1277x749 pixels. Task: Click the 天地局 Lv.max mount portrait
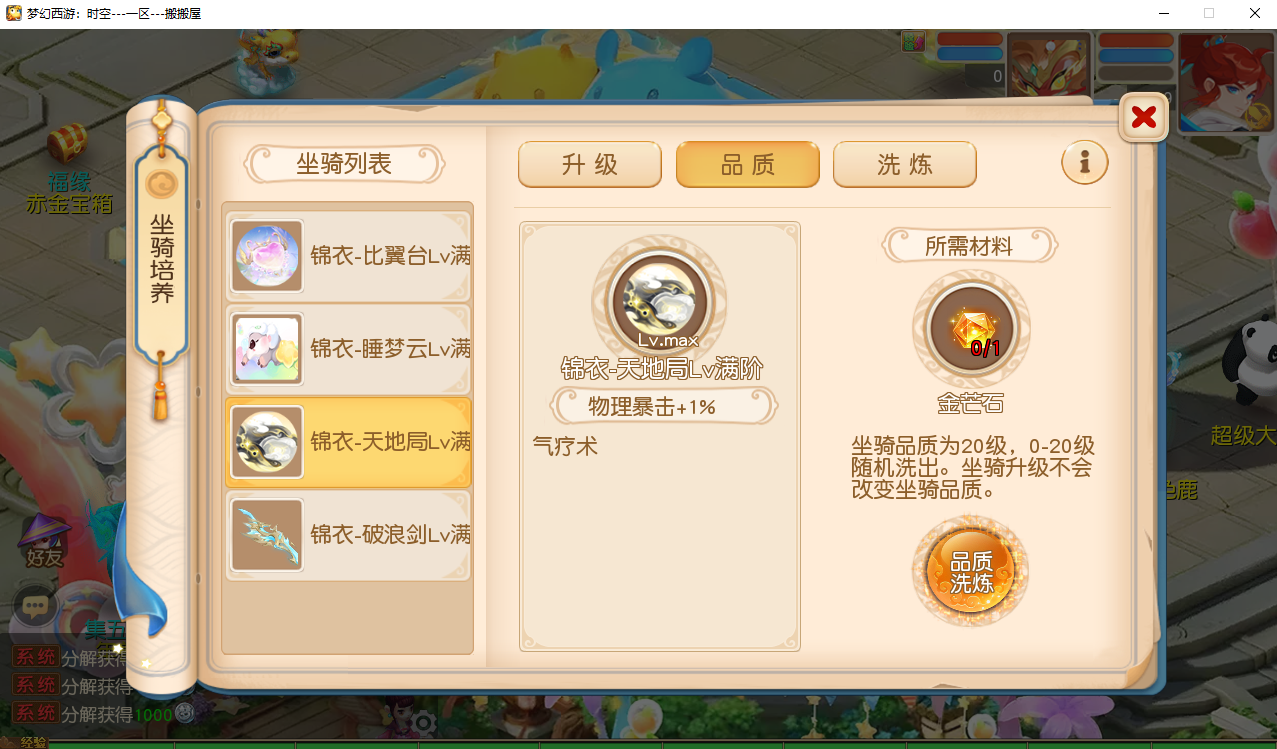click(660, 301)
